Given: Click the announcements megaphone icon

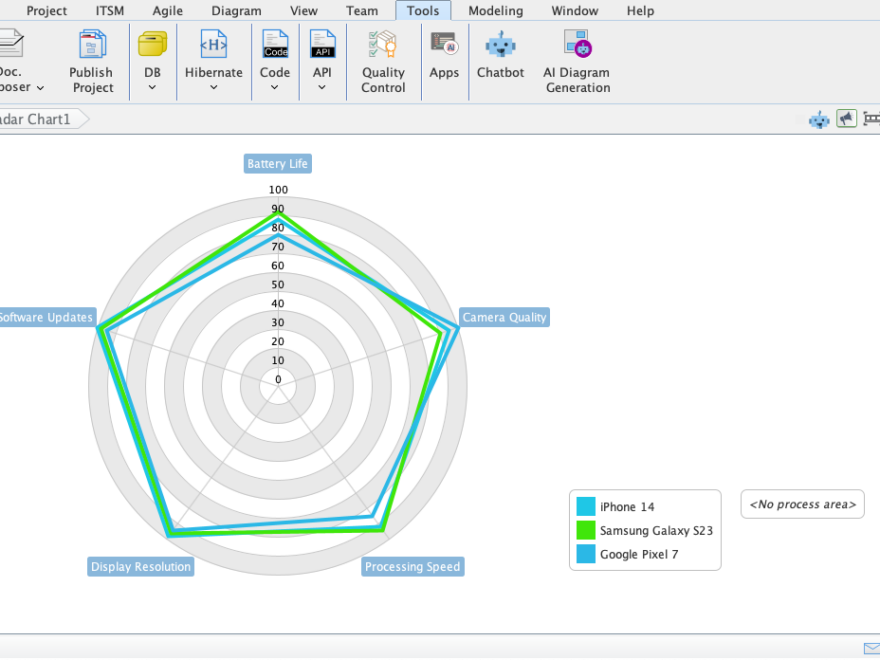Looking at the screenshot, I should coord(846,118).
